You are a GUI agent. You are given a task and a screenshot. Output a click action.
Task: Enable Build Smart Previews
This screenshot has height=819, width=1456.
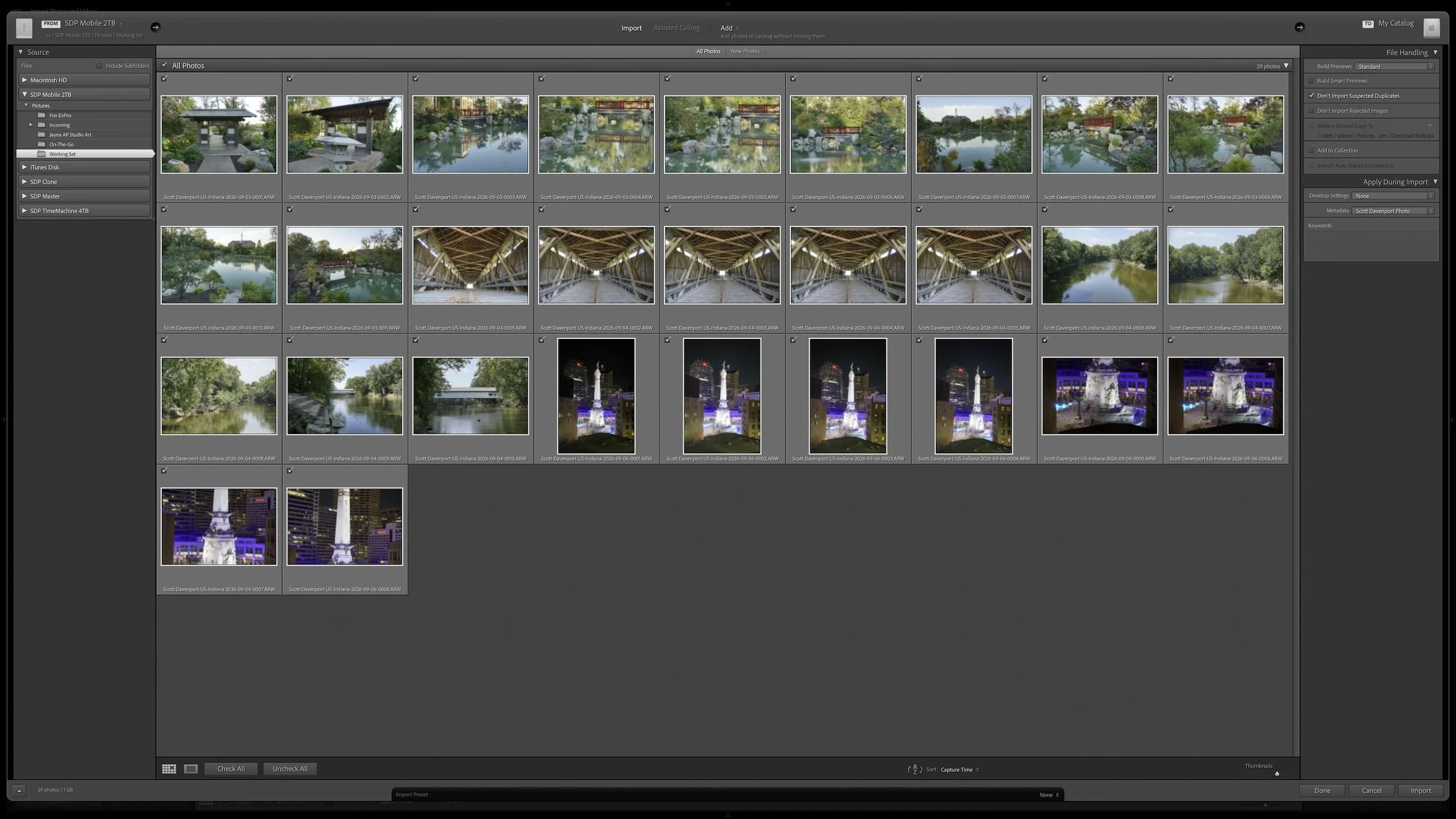[1311, 81]
